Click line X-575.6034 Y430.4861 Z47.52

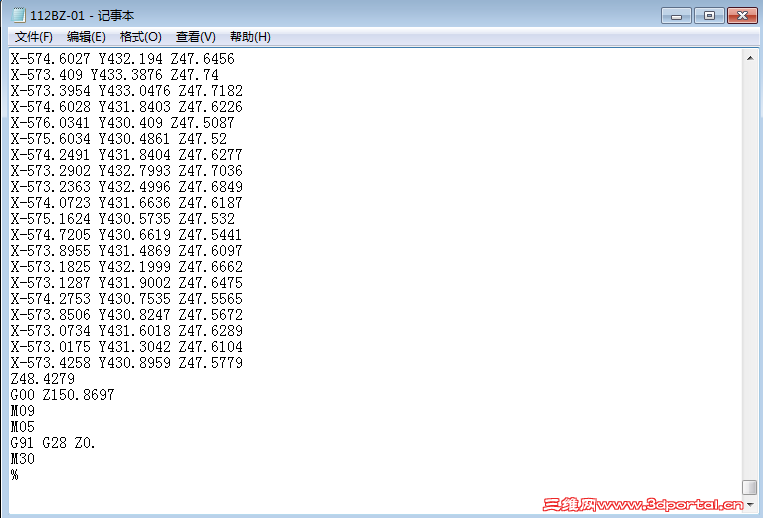tap(119, 139)
